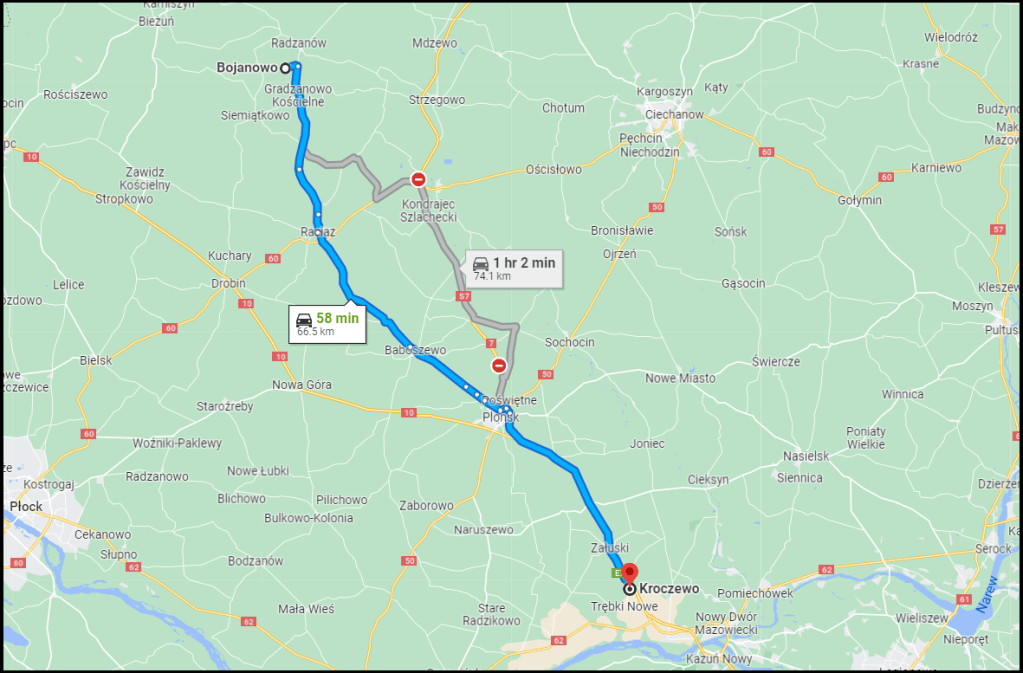Click the Narew river label

click(988, 594)
